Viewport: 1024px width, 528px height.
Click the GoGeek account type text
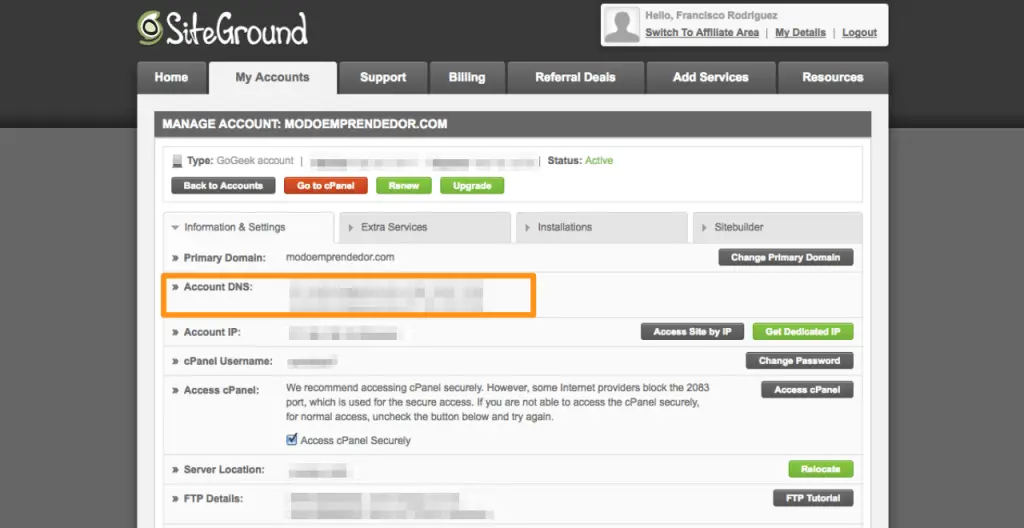(255, 161)
